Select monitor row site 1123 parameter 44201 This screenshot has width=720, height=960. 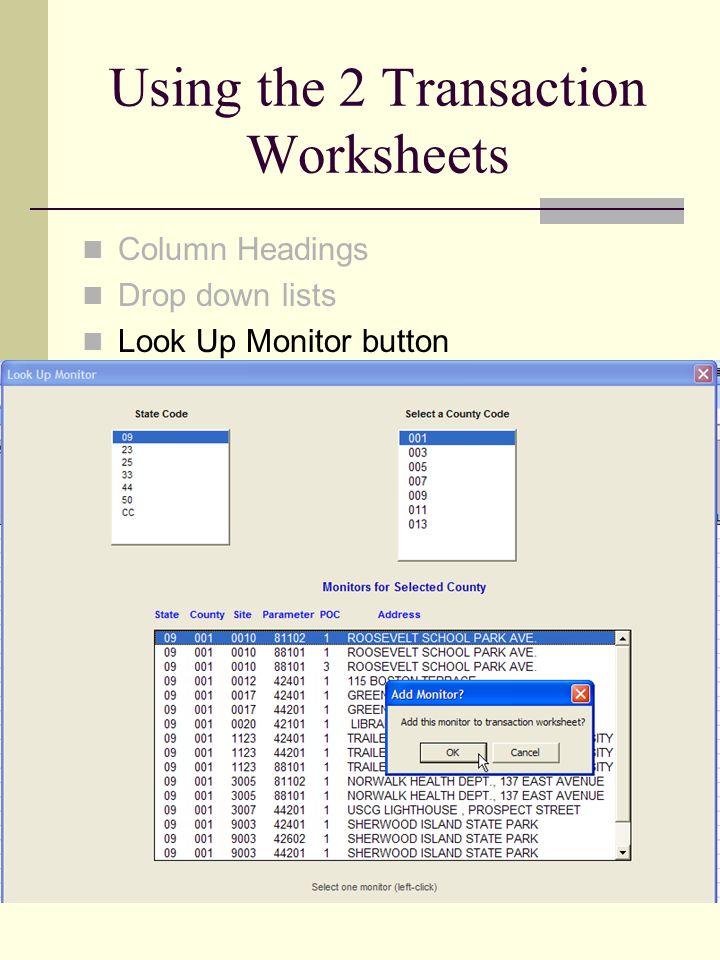[269, 752]
